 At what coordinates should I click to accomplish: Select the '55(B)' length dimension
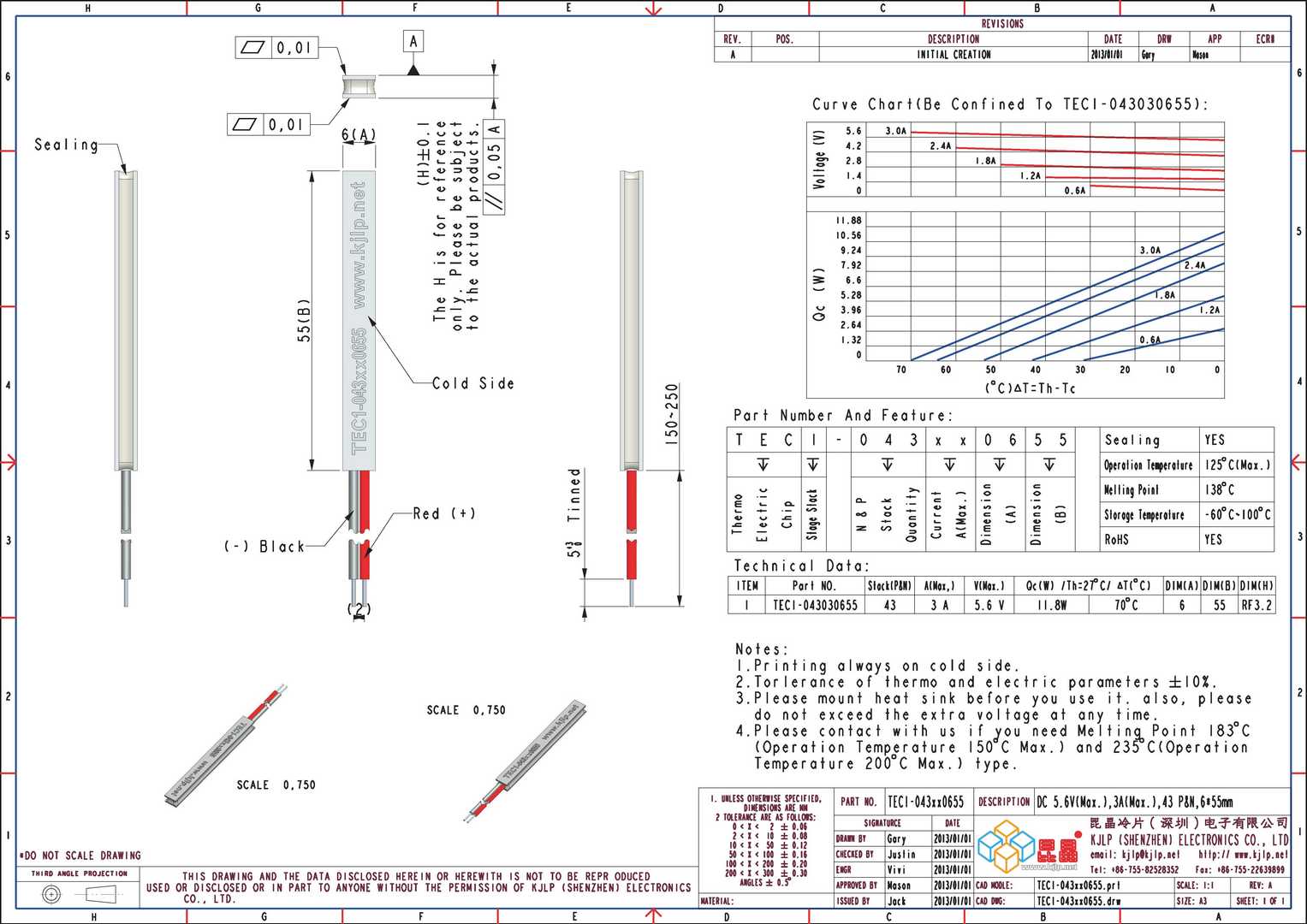click(304, 321)
